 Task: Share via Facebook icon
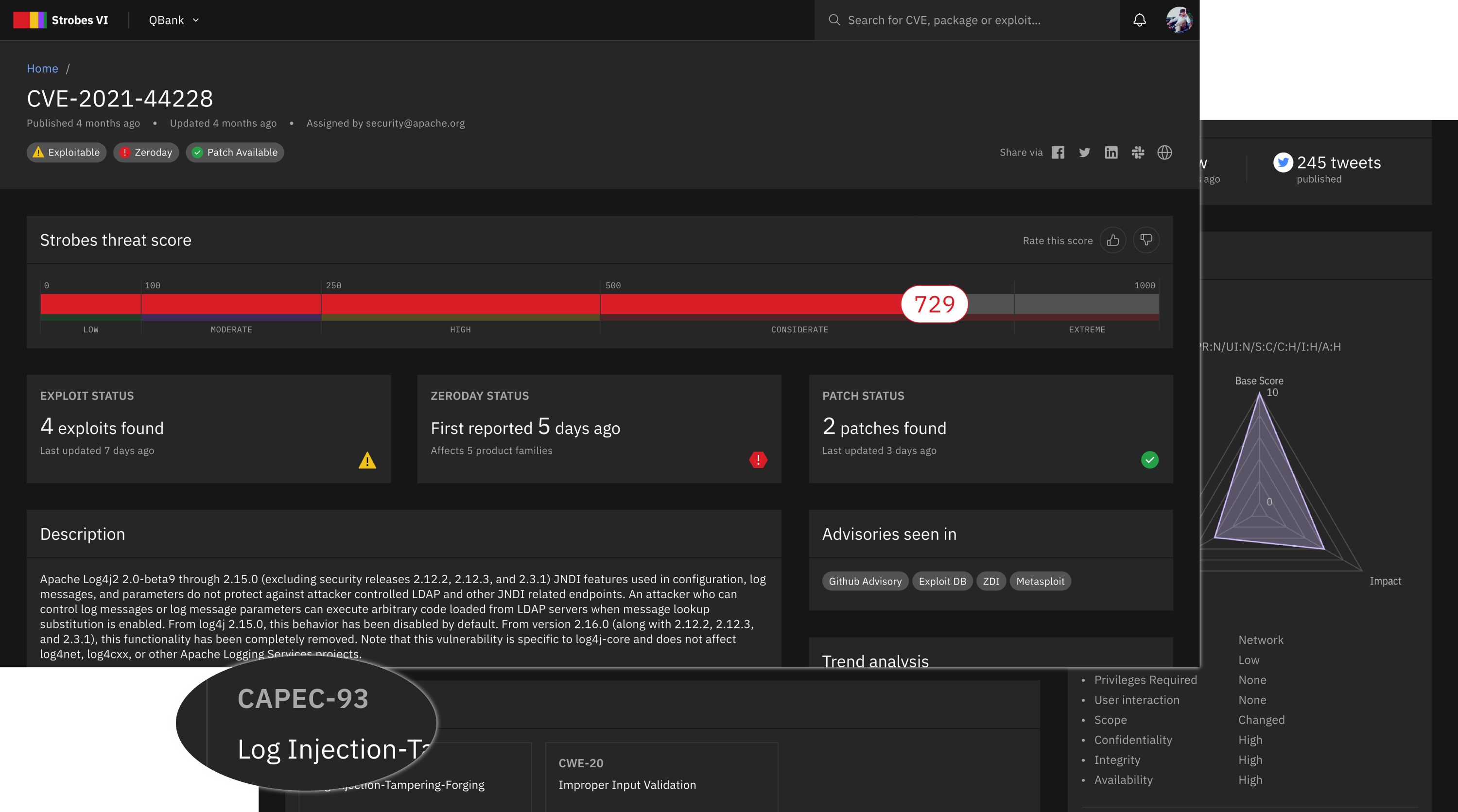(1058, 152)
